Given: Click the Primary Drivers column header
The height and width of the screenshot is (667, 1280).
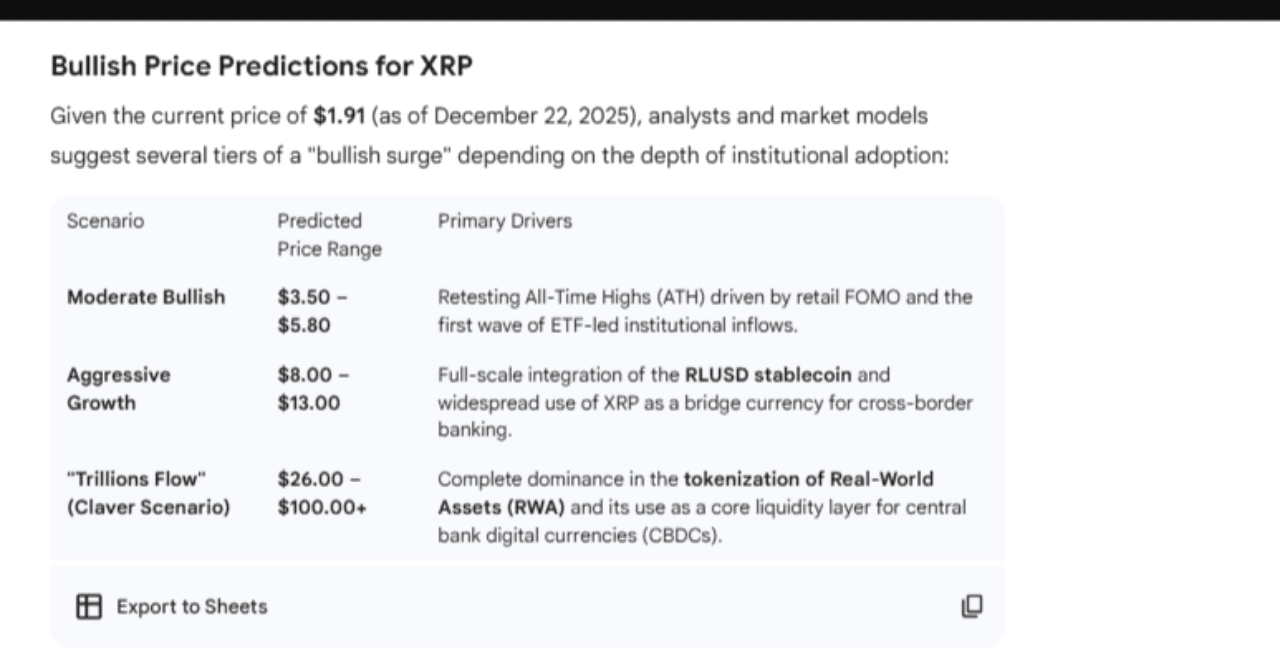Looking at the screenshot, I should (x=504, y=221).
